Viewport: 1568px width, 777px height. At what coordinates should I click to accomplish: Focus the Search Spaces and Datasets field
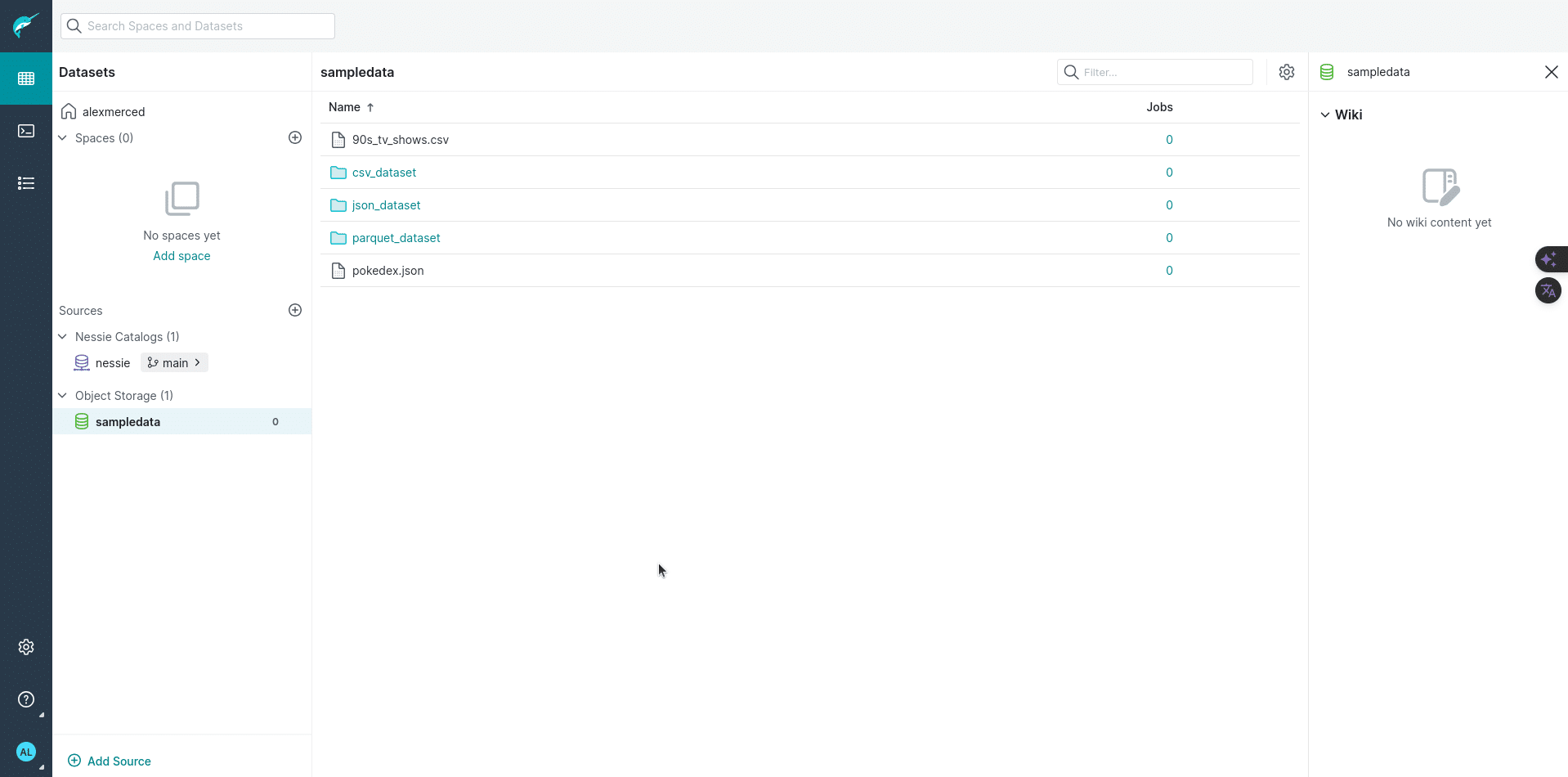coord(198,26)
